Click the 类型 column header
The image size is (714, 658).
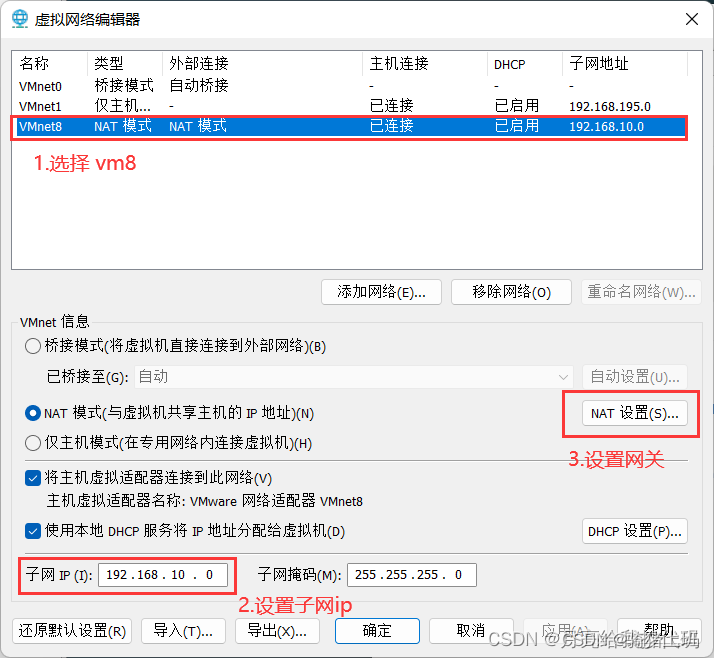pyautogui.click(x=124, y=63)
